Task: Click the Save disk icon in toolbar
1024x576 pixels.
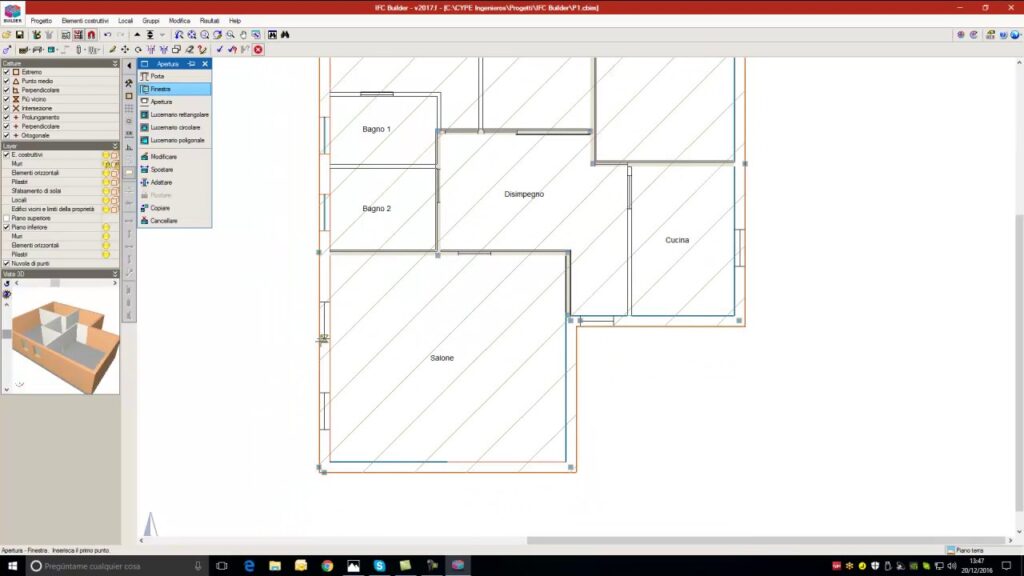Action: [19, 35]
